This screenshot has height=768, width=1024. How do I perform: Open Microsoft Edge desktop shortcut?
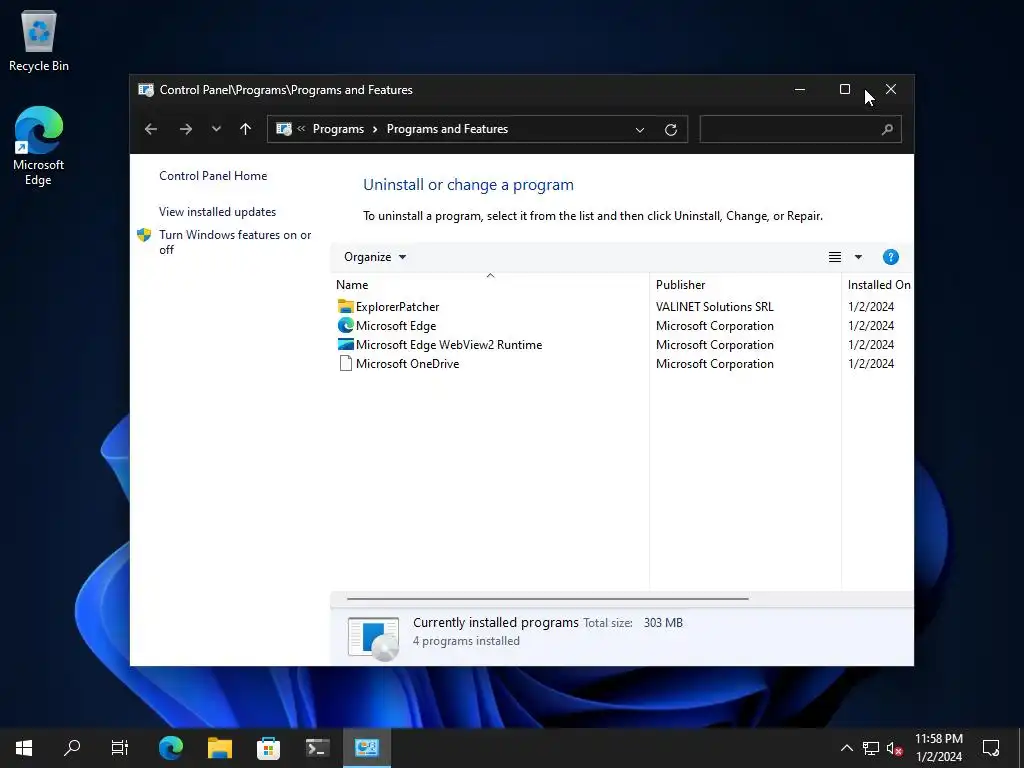coord(39,146)
